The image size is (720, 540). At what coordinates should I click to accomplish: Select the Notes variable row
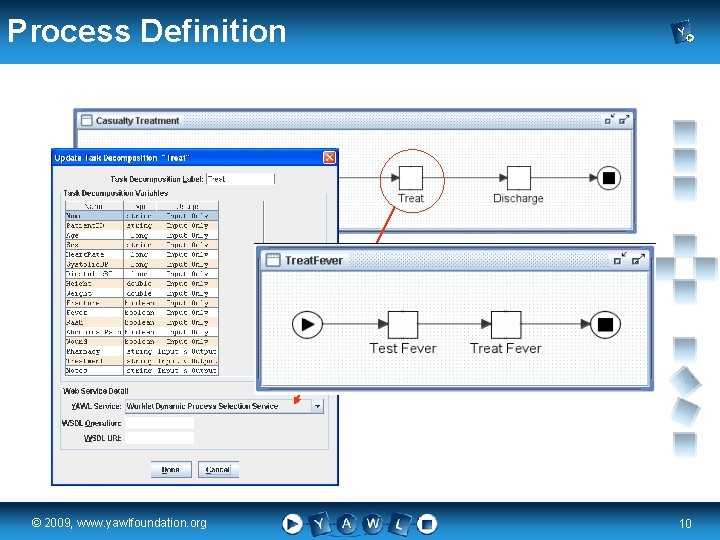(x=141, y=370)
